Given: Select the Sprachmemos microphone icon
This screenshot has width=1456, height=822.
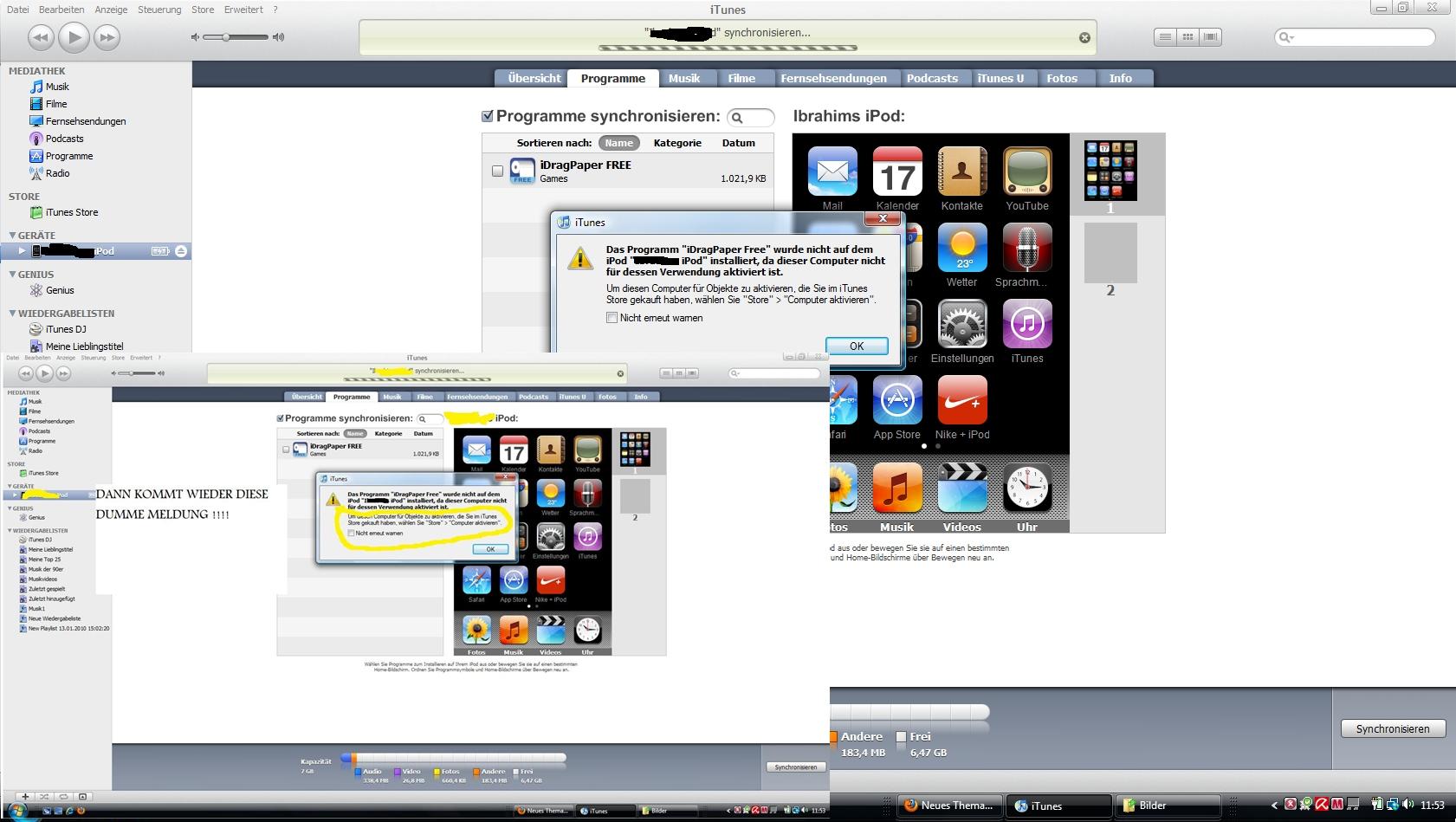Looking at the screenshot, I should [x=1027, y=248].
